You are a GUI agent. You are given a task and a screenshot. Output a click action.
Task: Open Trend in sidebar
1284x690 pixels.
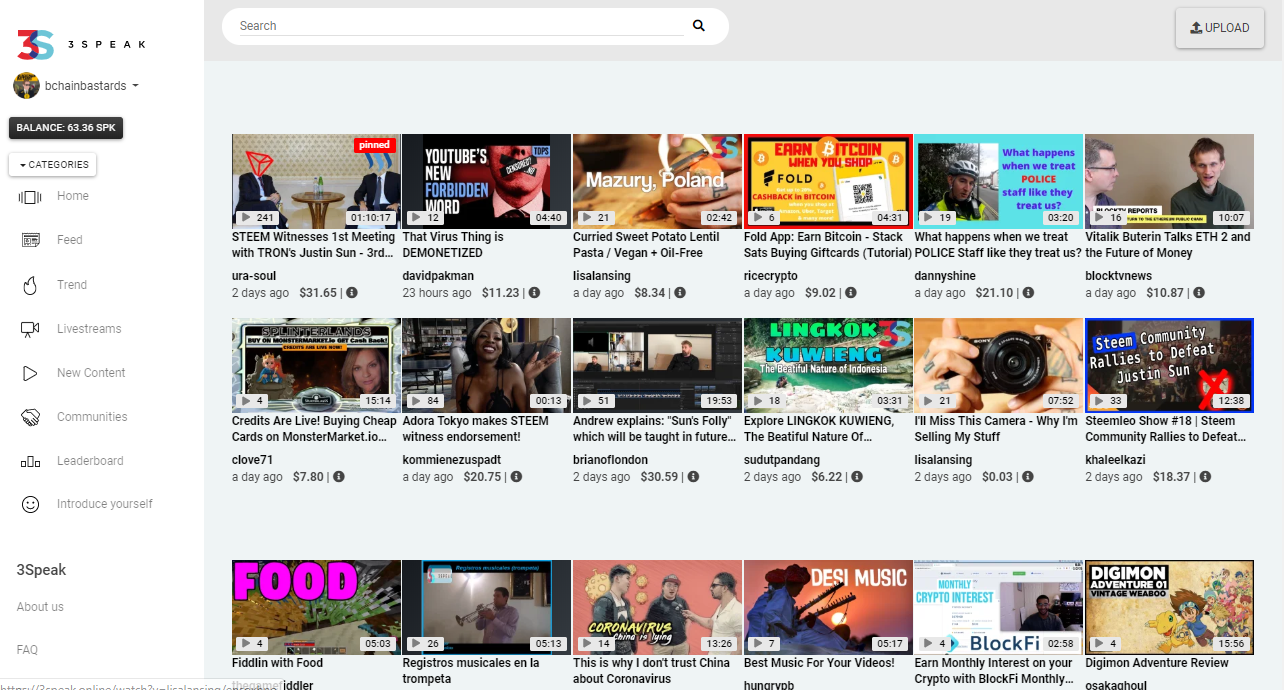(x=72, y=285)
